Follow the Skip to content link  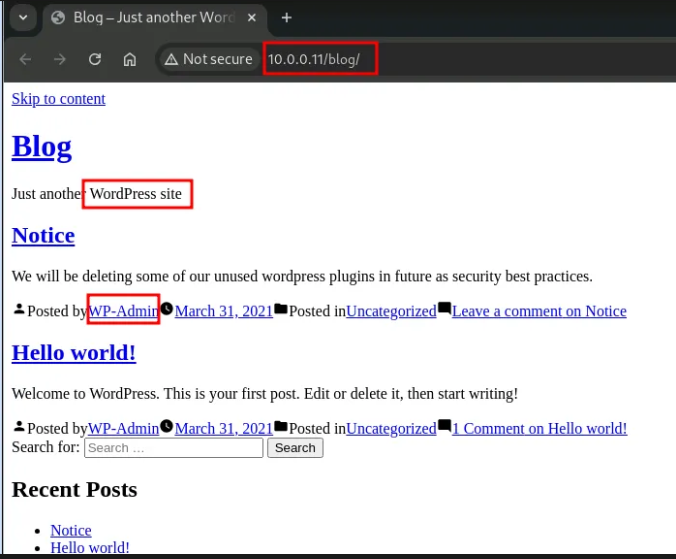(58, 98)
